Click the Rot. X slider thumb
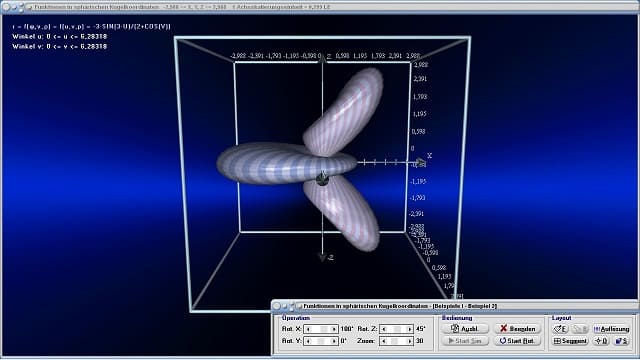640x360 pixels. (x=324, y=329)
